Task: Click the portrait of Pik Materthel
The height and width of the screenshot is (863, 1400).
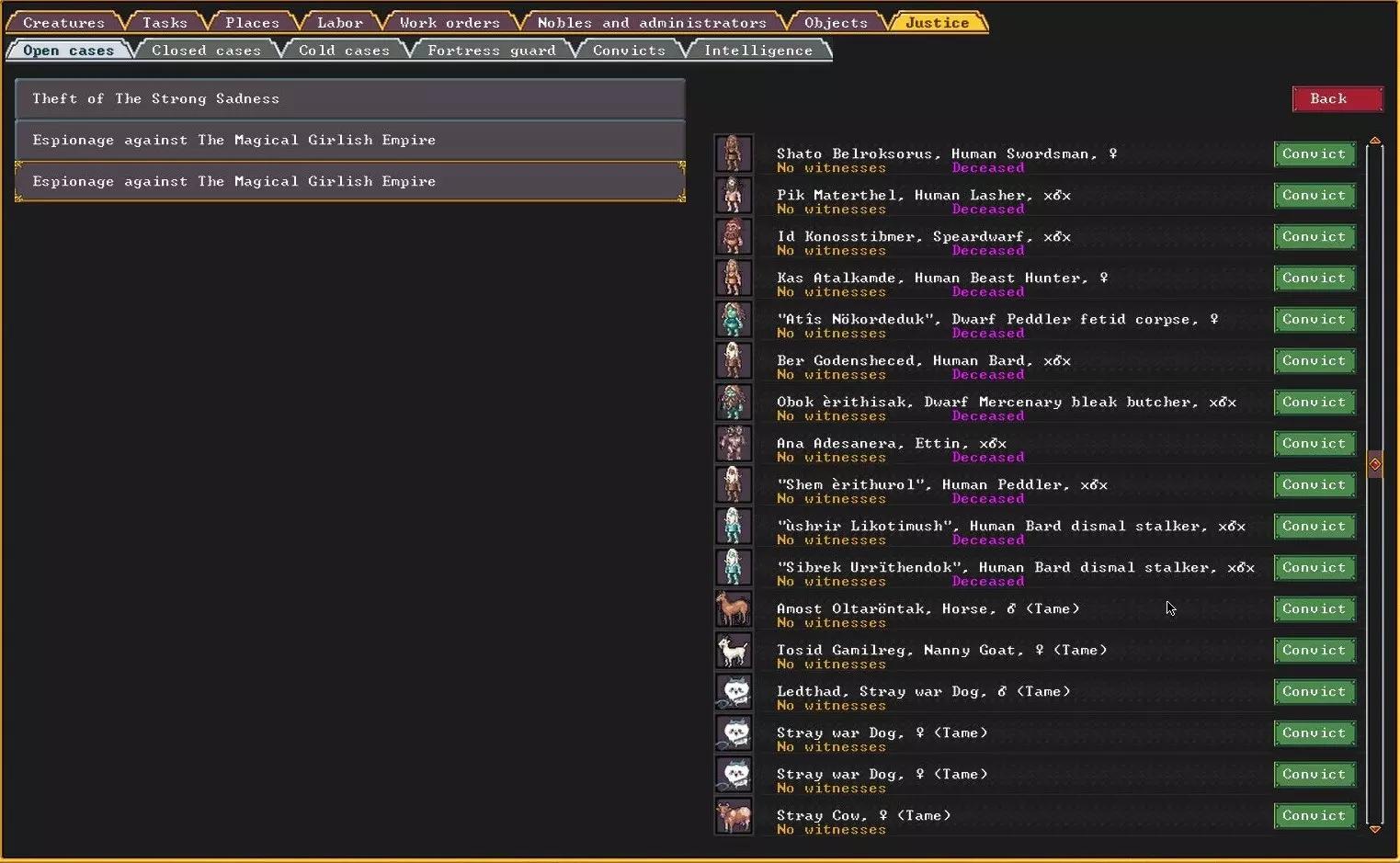Action: pyautogui.click(x=734, y=196)
